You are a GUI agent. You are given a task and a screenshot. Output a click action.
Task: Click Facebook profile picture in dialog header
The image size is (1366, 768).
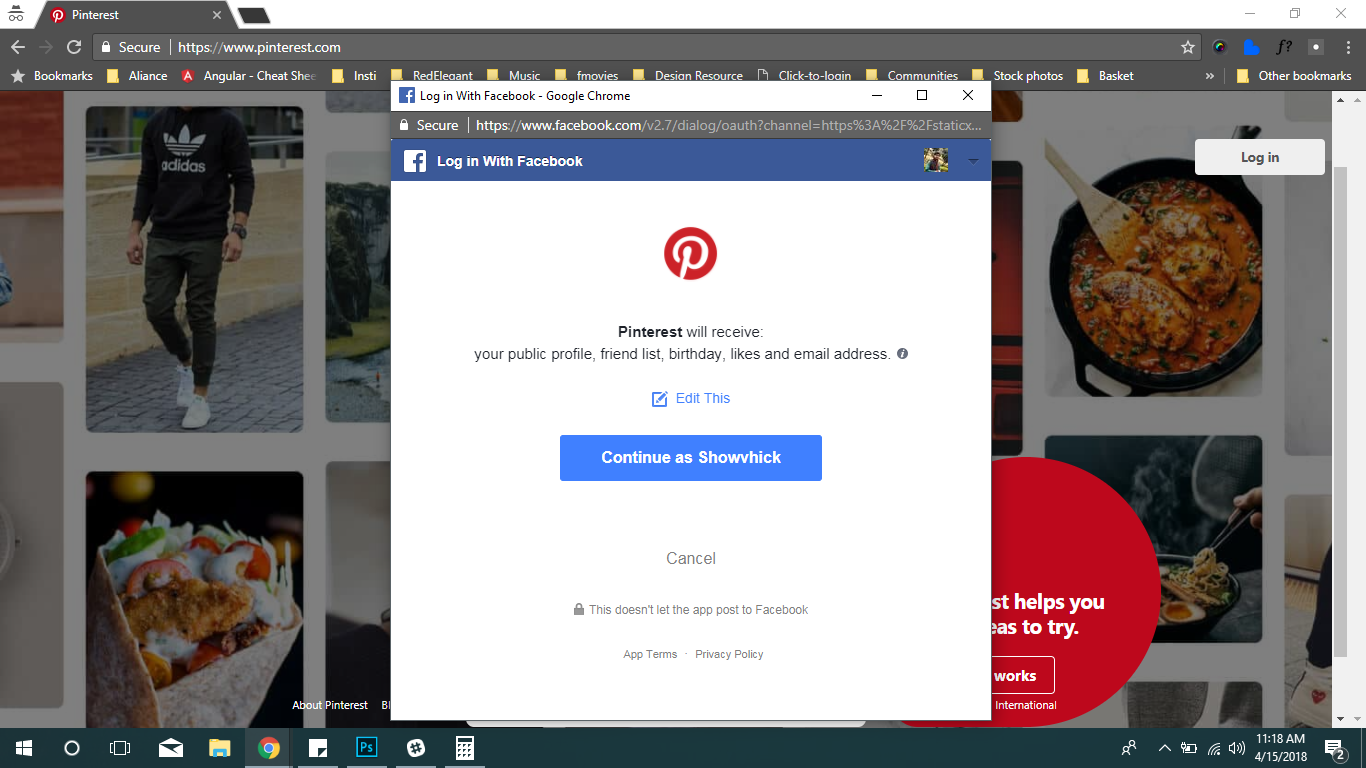[936, 160]
